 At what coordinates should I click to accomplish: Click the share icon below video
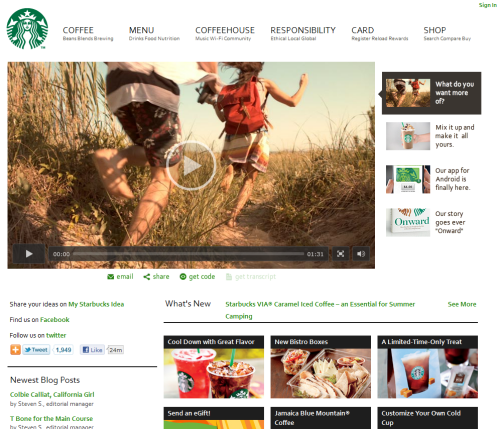146,277
